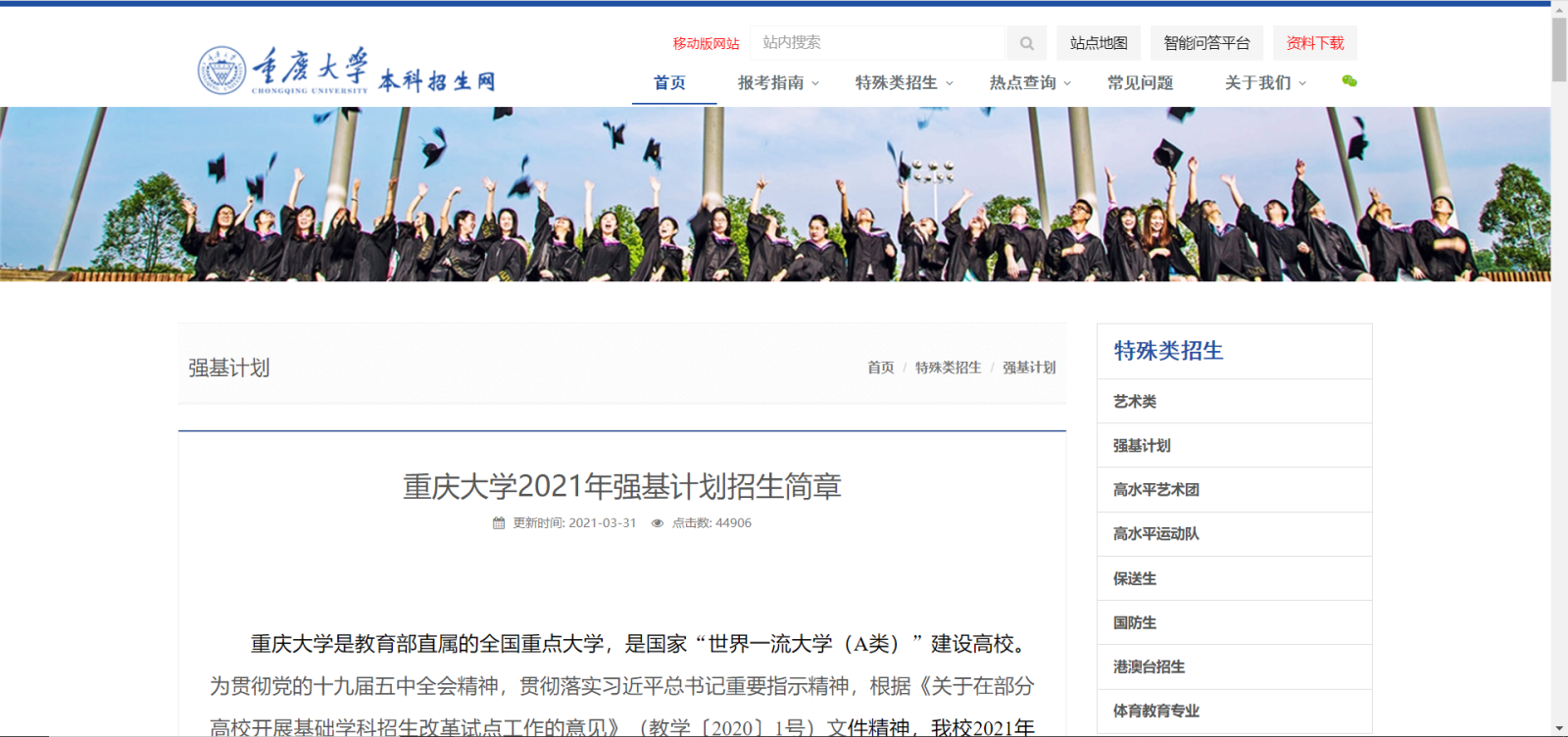Image resolution: width=1568 pixels, height=737 pixels.
Task: Select 高水平运动队 in the sidebar
Action: tap(1234, 534)
